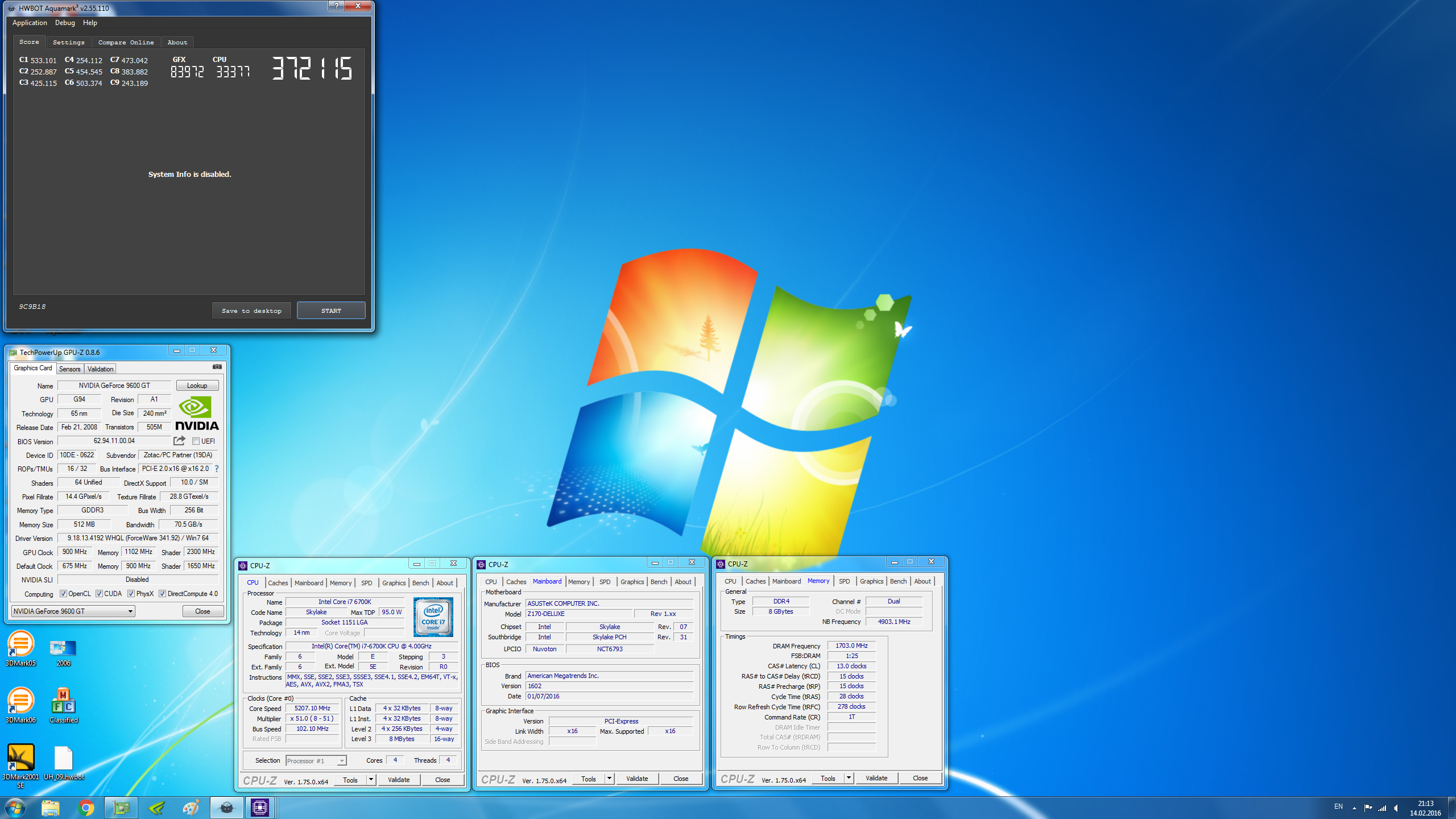Click the bus interface question mark in GPU-Z
Image resolution: width=1456 pixels, height=819 pixels.
(216, 469)
